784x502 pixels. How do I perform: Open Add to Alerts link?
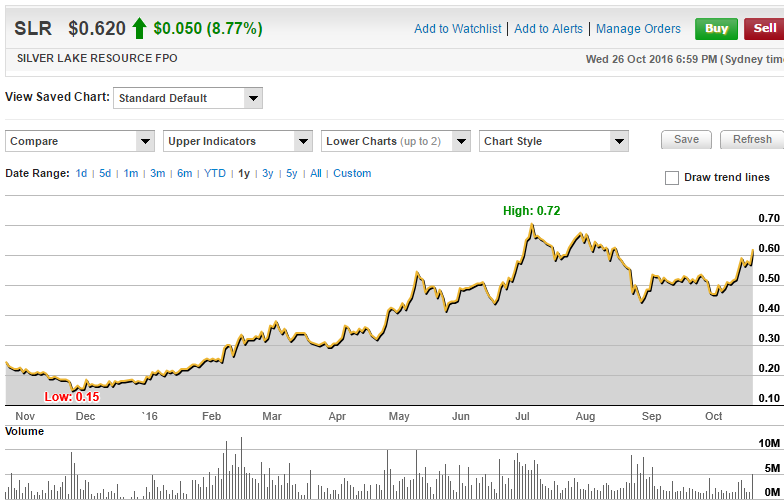click(x=548, y=29)
